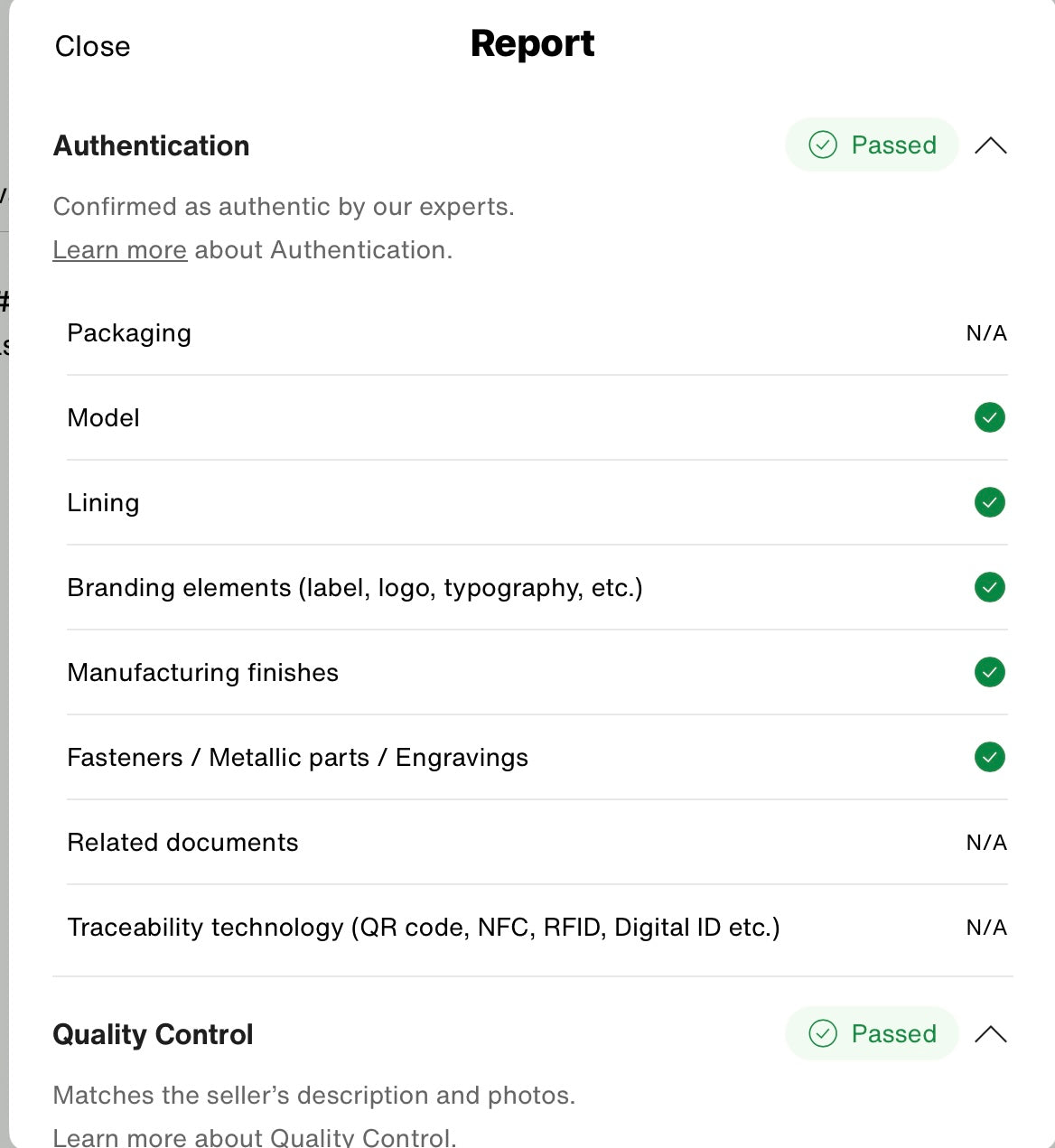Collapse the Quality Control section chevron
The width and height of the screenshot is (1055, 1148).
991,1034
